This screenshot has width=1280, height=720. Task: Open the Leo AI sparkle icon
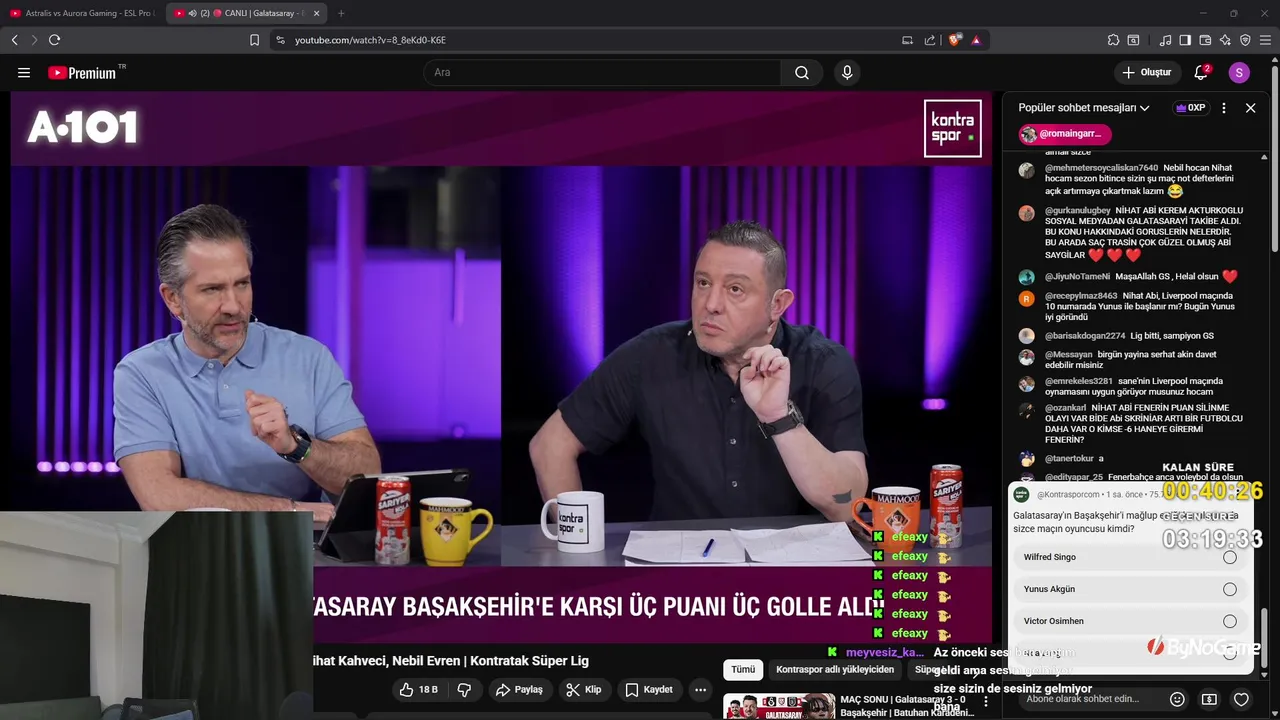[x=1225, y=40]
